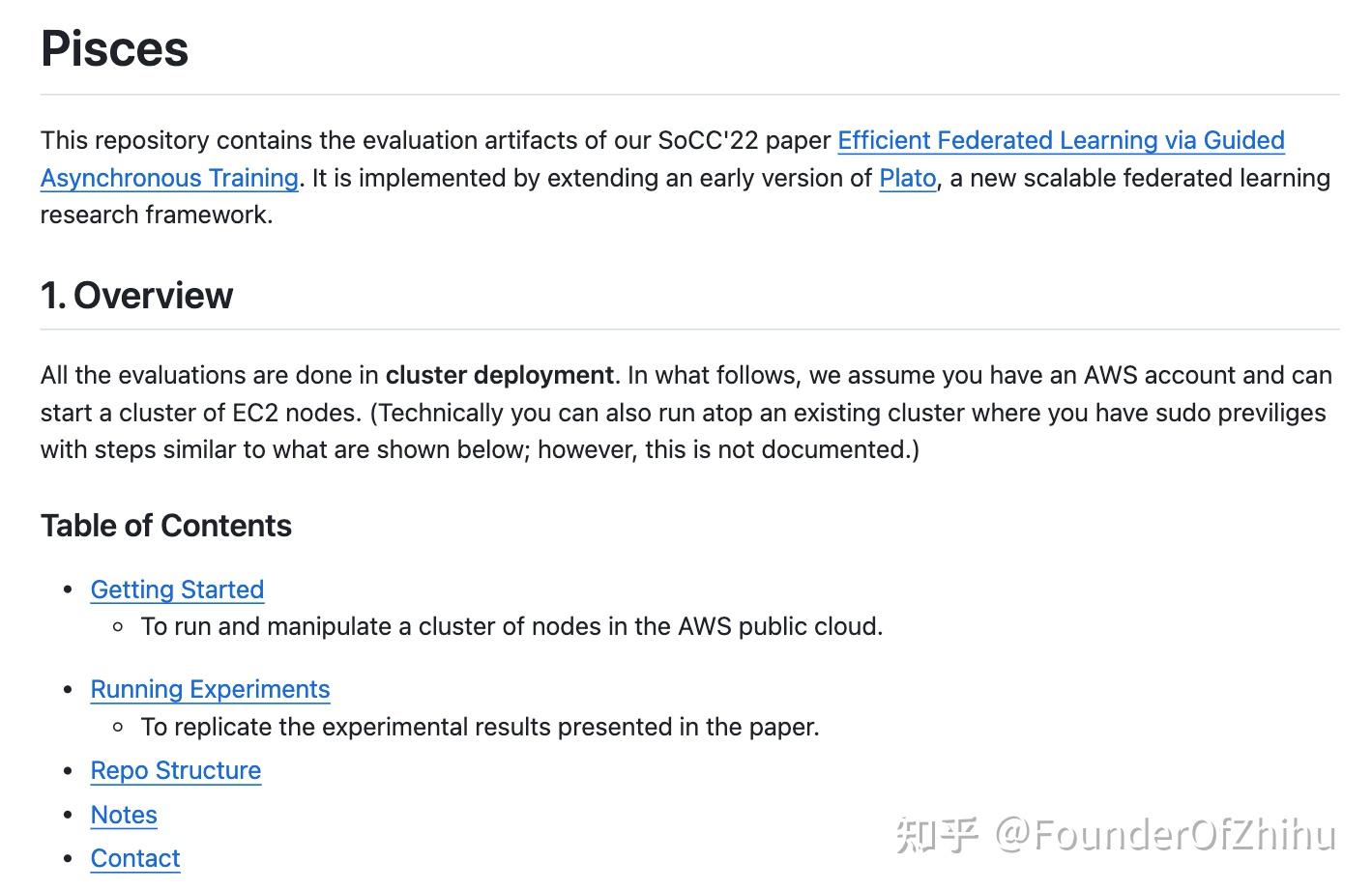Click the Zhihu logo watermark characters
Image resolution: width=1372 pixels, height=891 pixels.
tap(936, 835)
